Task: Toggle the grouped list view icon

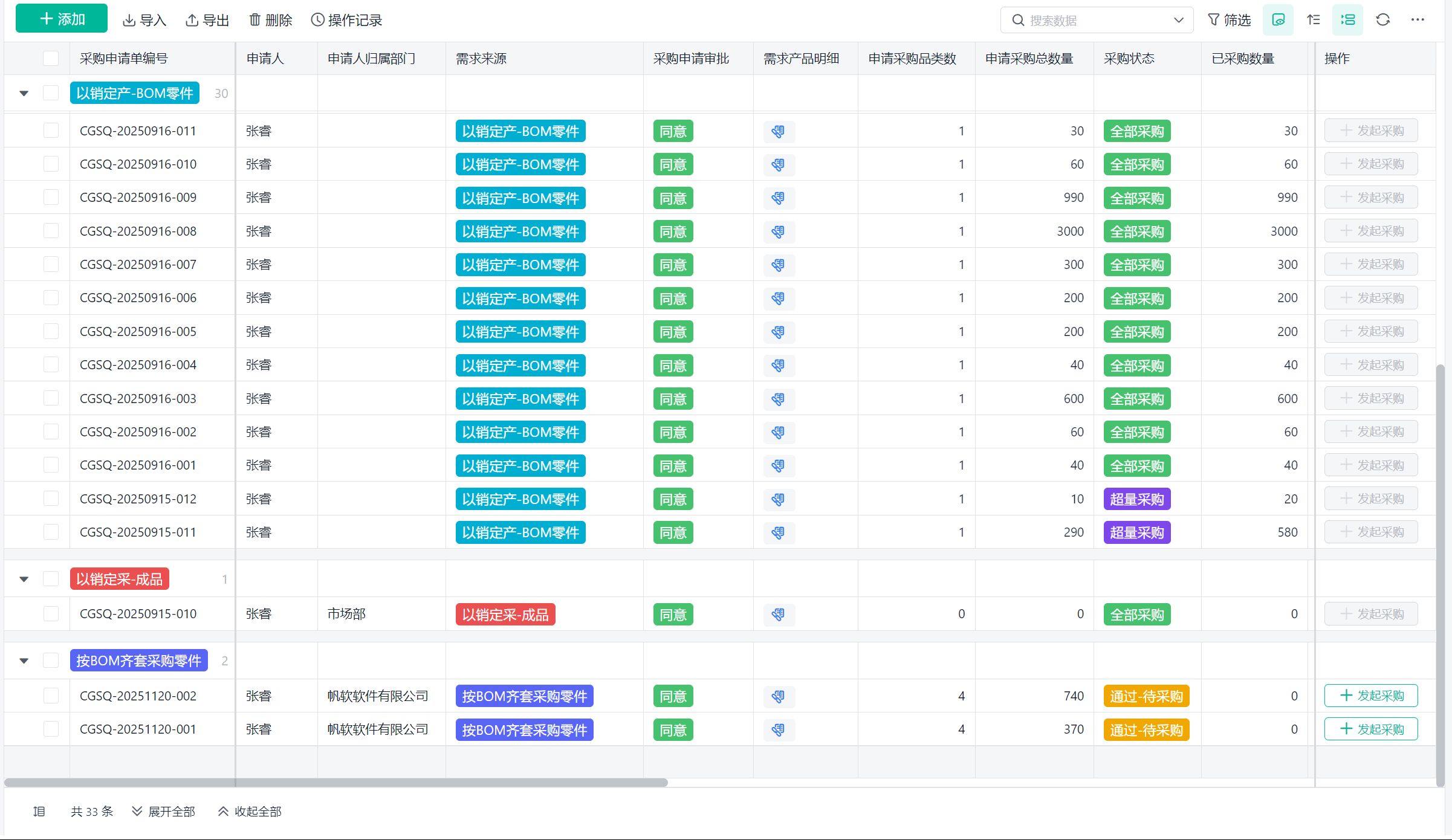Action: pyautogui.click(x=1347, y=20)
